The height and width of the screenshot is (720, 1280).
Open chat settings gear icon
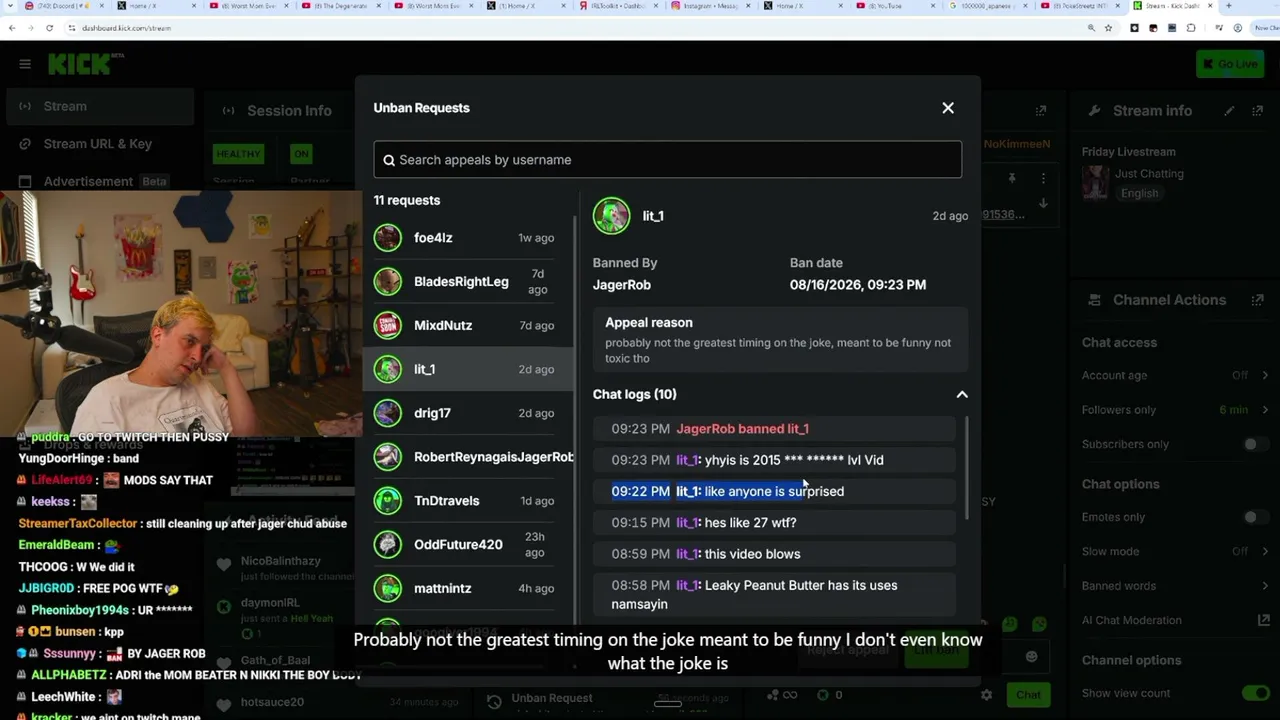[986, 695]
